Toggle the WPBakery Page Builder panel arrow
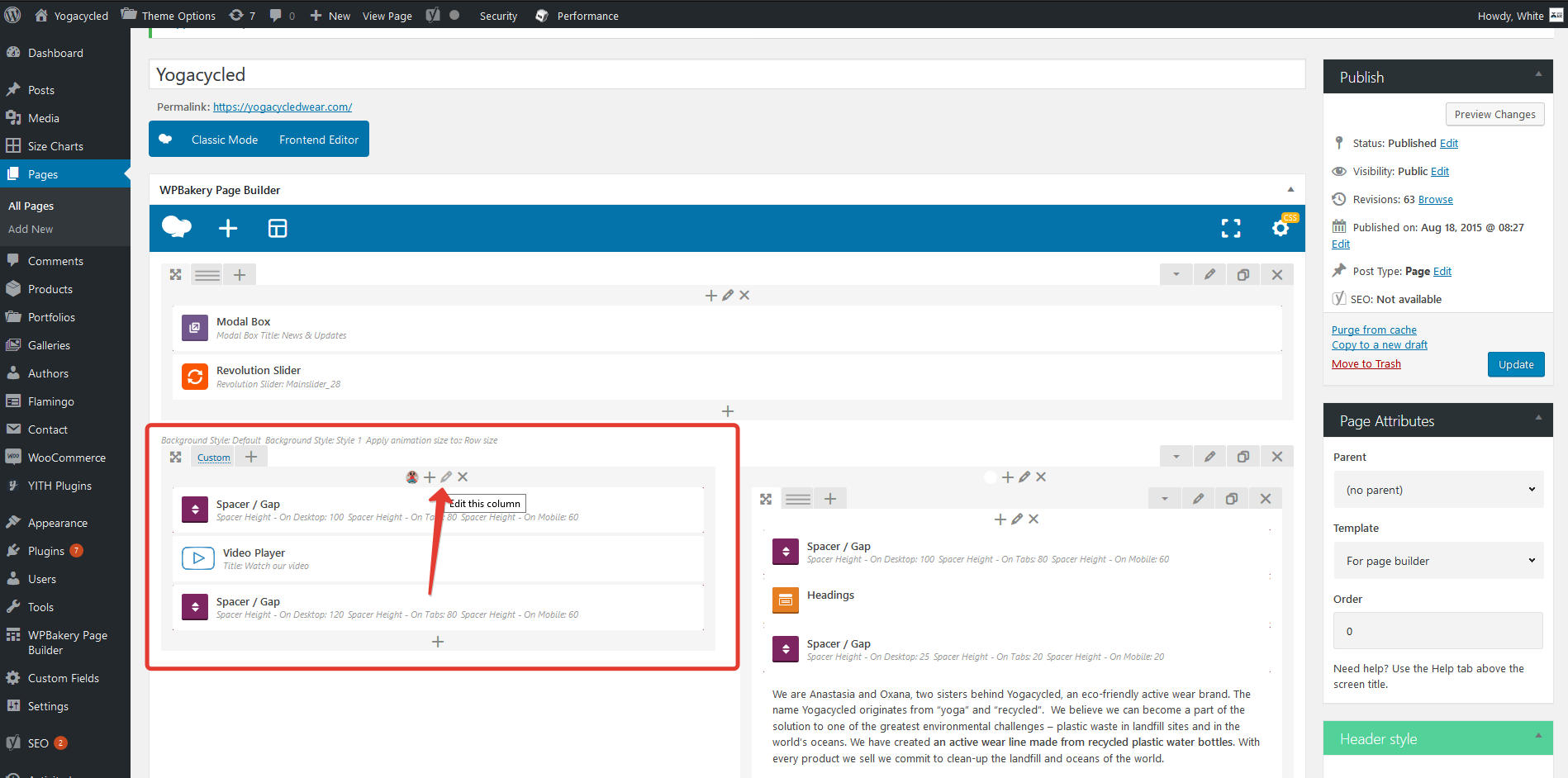The image size is (1568, 778). pyautogui.click(x=1290, y=190)
